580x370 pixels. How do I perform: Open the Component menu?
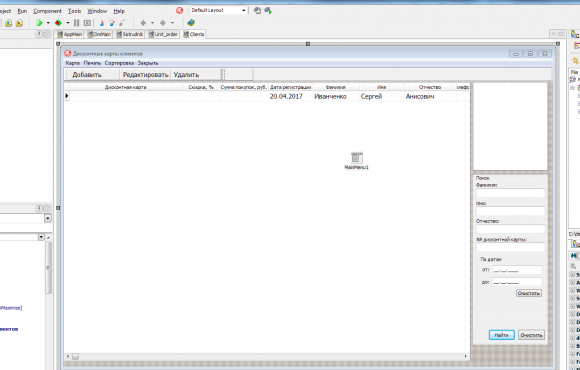point(47,11)
